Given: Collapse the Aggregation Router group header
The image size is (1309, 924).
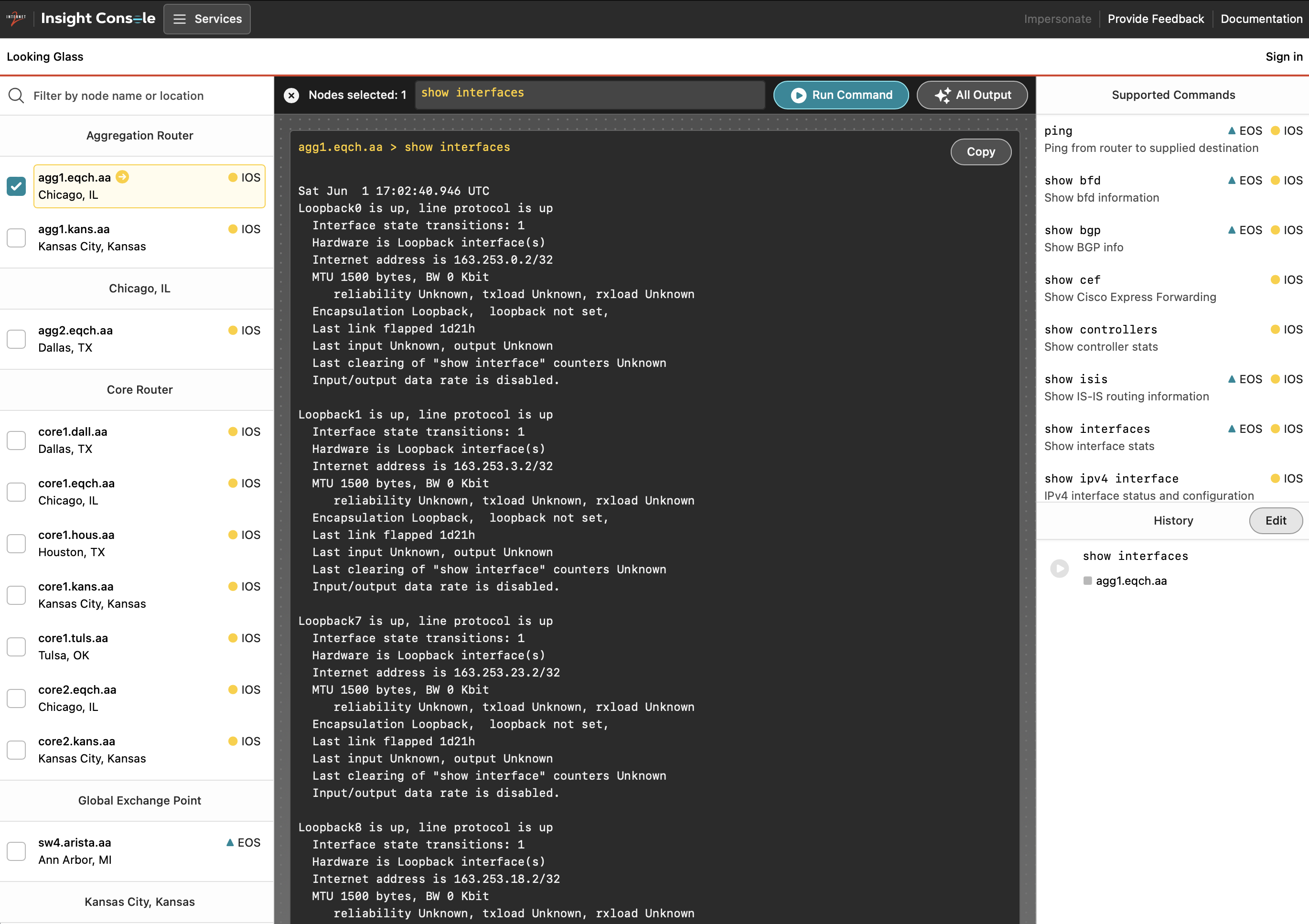Looking at the screenshot, I should (139, 136).
